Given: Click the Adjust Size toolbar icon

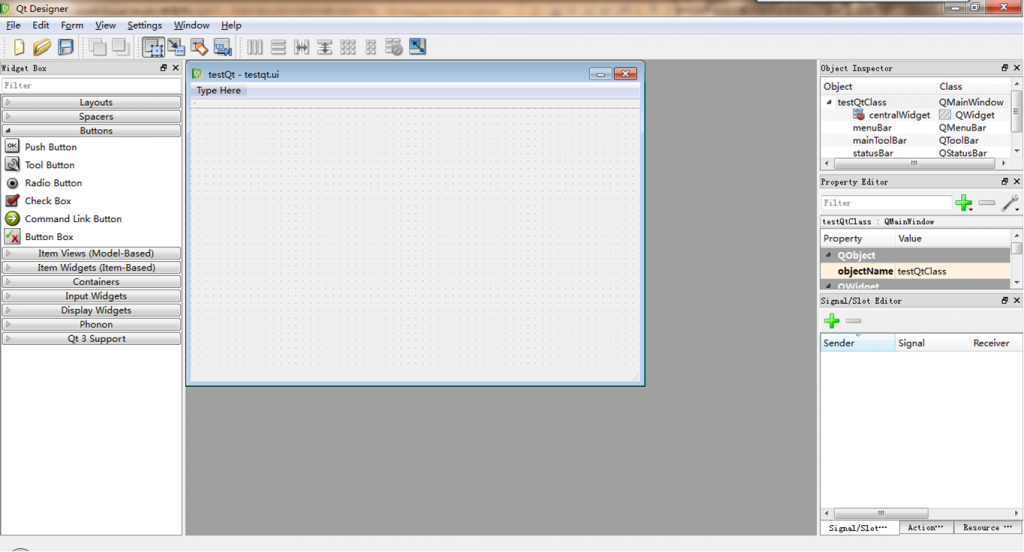Looking at the screenshot, I should pyautogui.click(x=417, y=47).
